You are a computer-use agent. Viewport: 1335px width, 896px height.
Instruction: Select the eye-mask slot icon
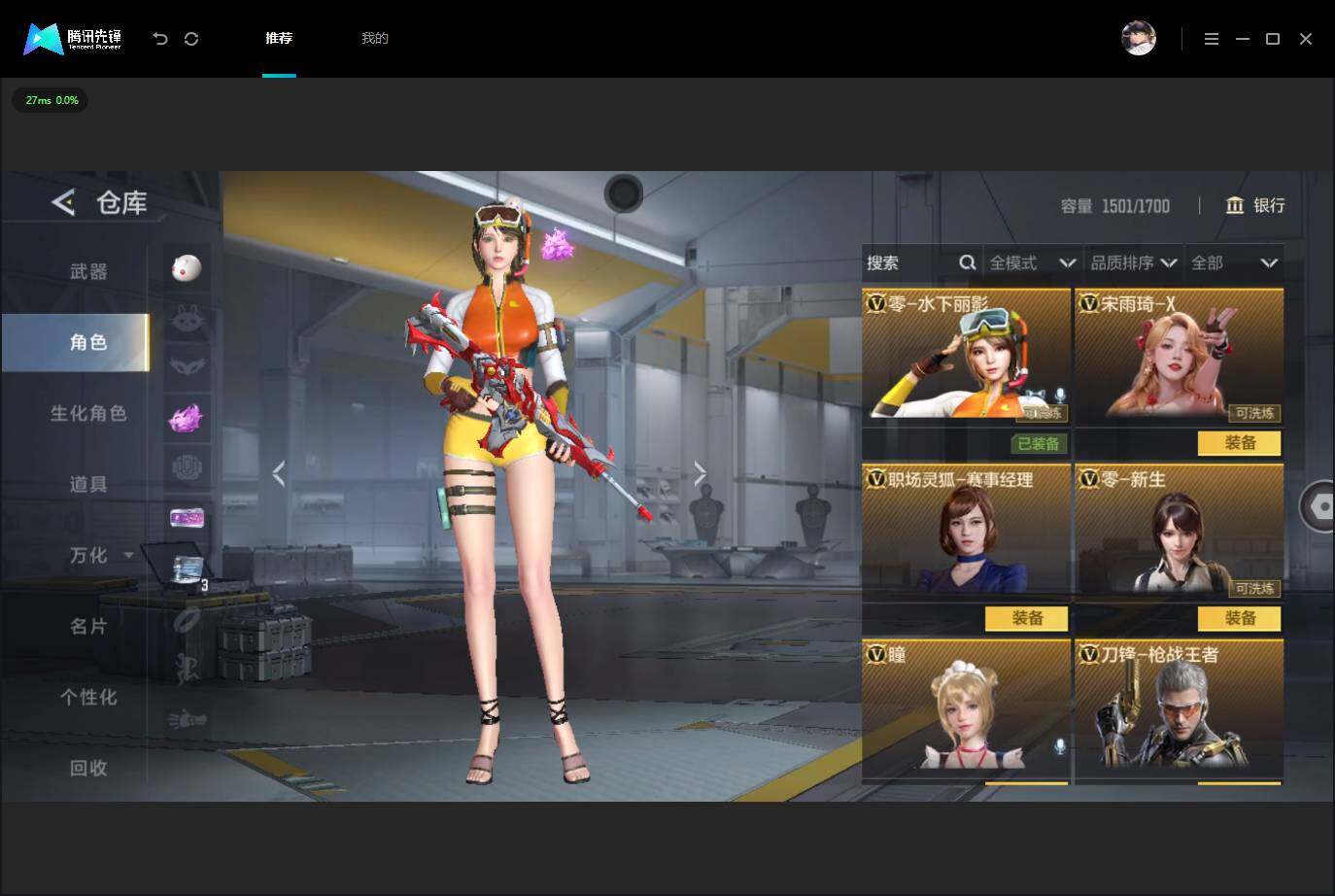(x=186, y=367)
